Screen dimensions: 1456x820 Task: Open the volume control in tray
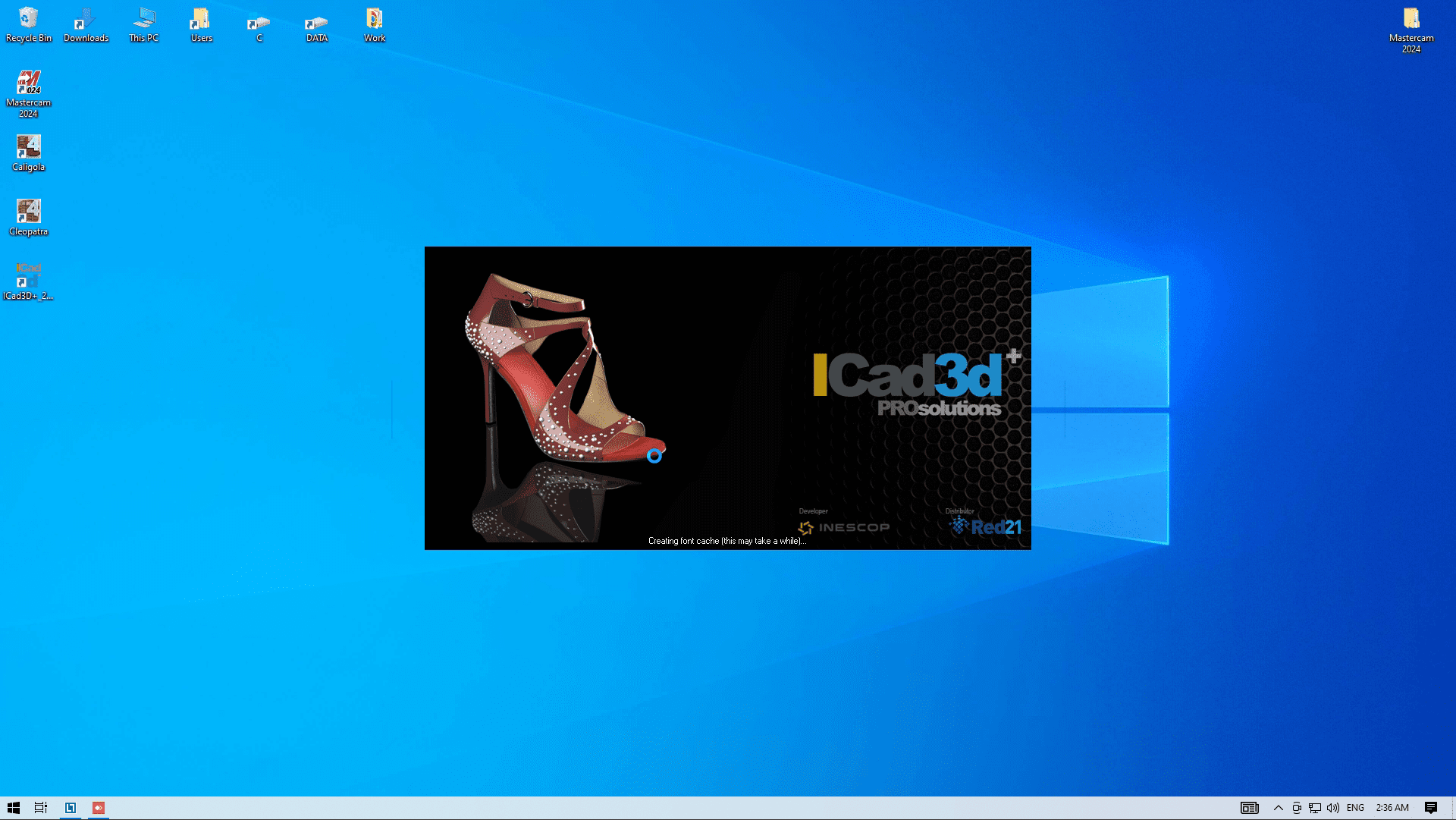1333,808
